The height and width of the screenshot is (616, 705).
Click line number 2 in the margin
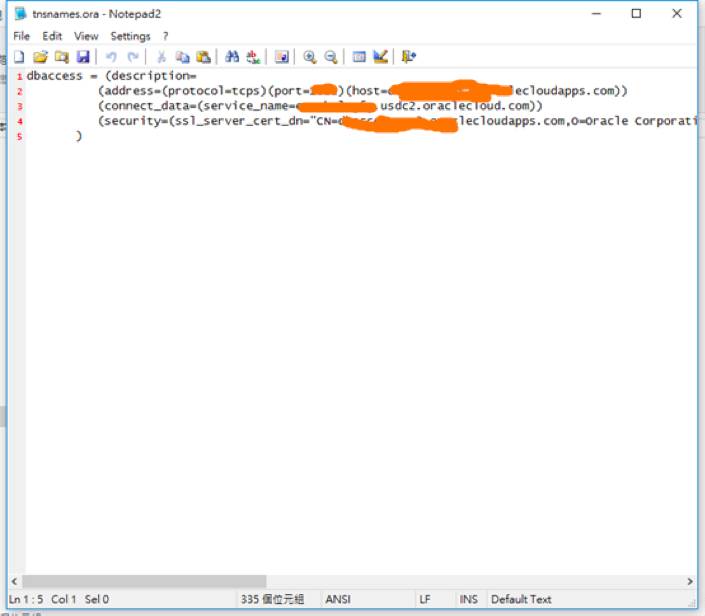[x=19, y=91]
